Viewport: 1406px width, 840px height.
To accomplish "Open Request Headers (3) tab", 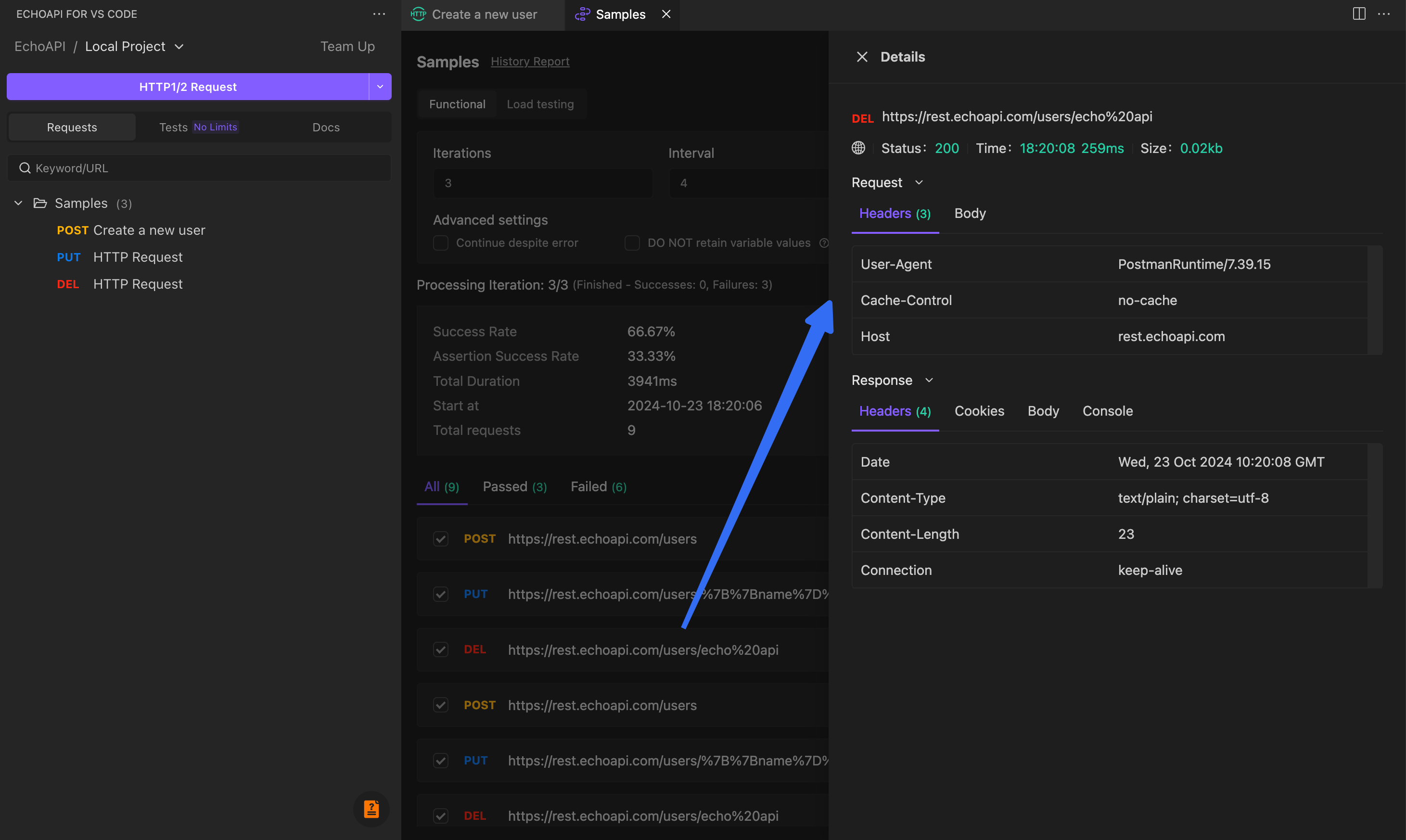I will point(895,214).
